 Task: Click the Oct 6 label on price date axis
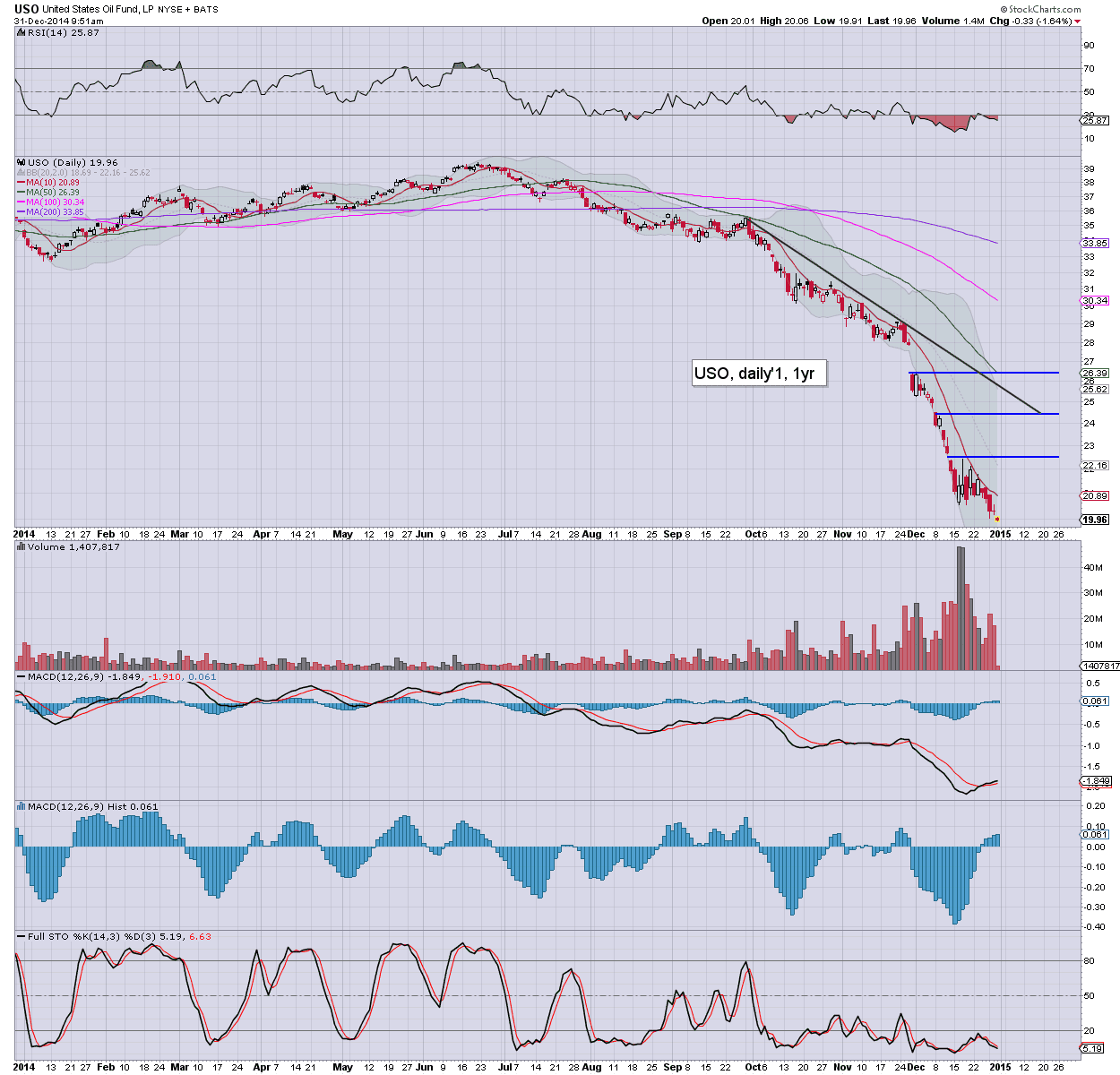756,534
